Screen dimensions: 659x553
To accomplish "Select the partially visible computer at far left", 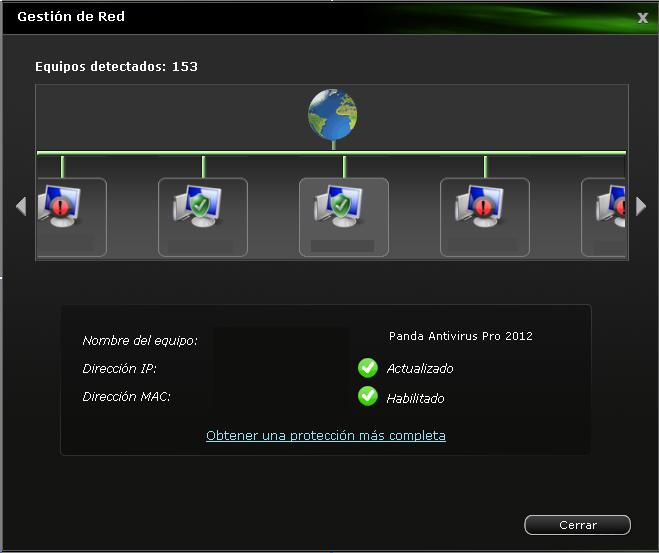I will point(71,217).
